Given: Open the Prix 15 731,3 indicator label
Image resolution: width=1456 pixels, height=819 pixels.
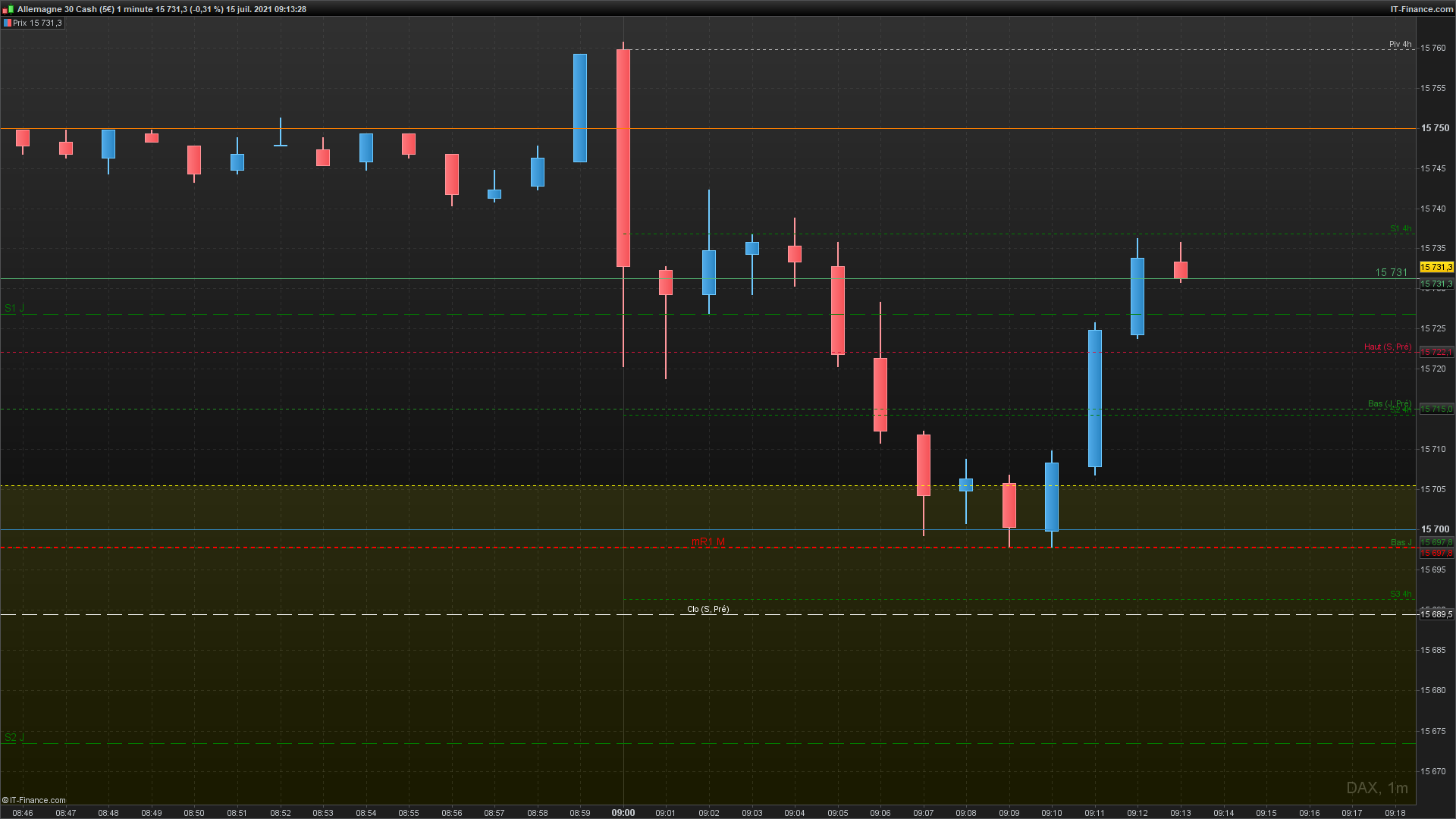Looking at the screenshot, I should [37, 24].
